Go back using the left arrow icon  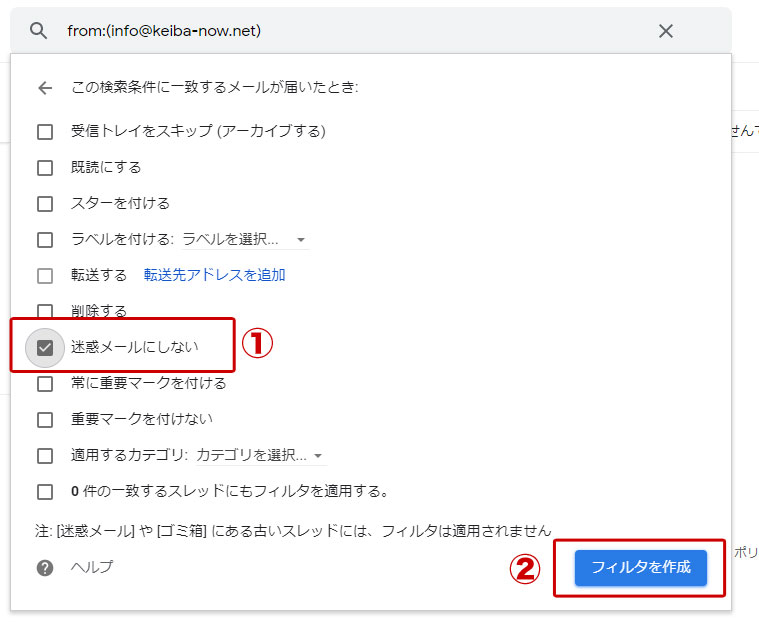pyautogui.click(x=45, y=88)
